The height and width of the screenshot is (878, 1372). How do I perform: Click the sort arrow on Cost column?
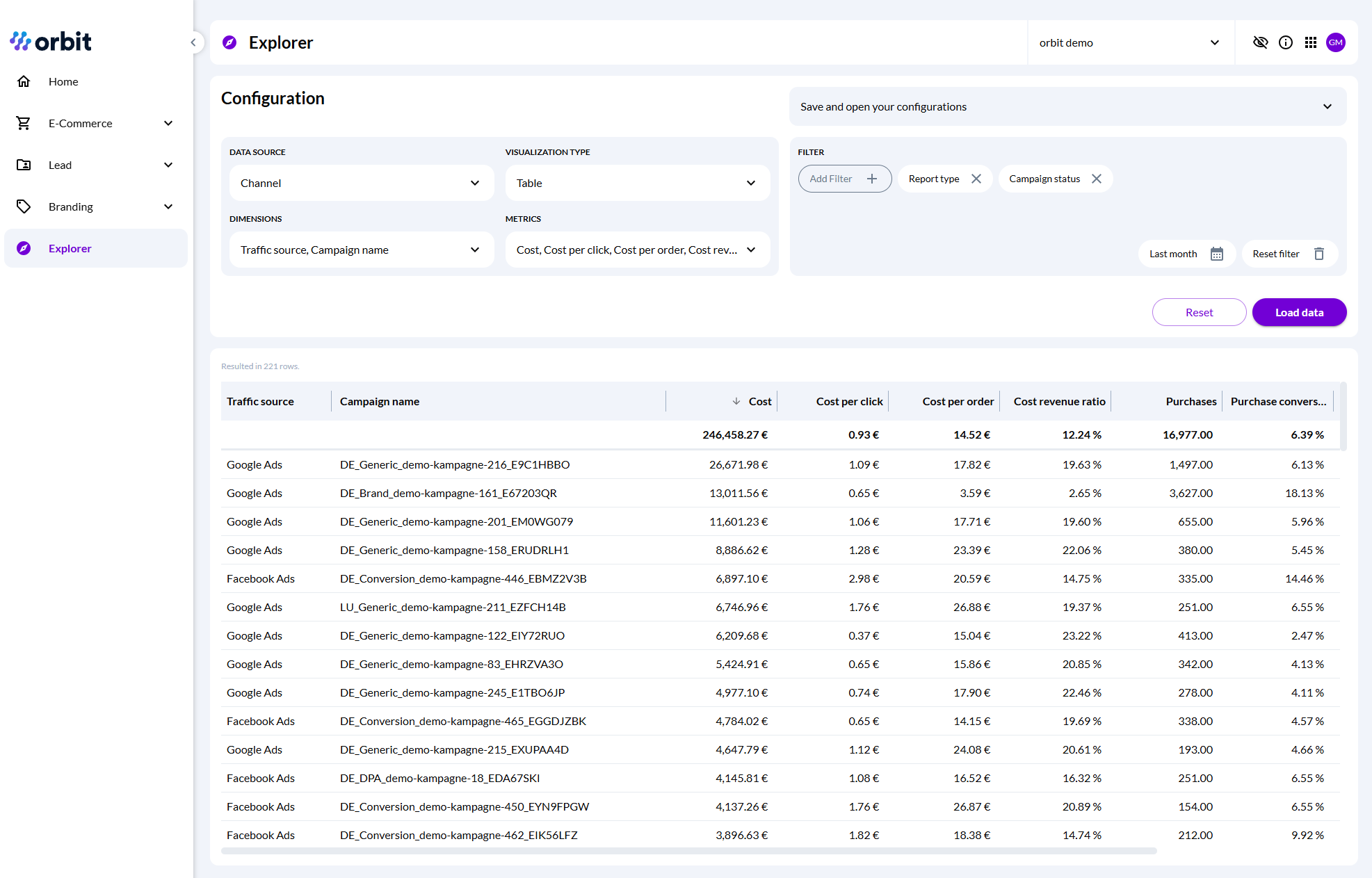736,401
